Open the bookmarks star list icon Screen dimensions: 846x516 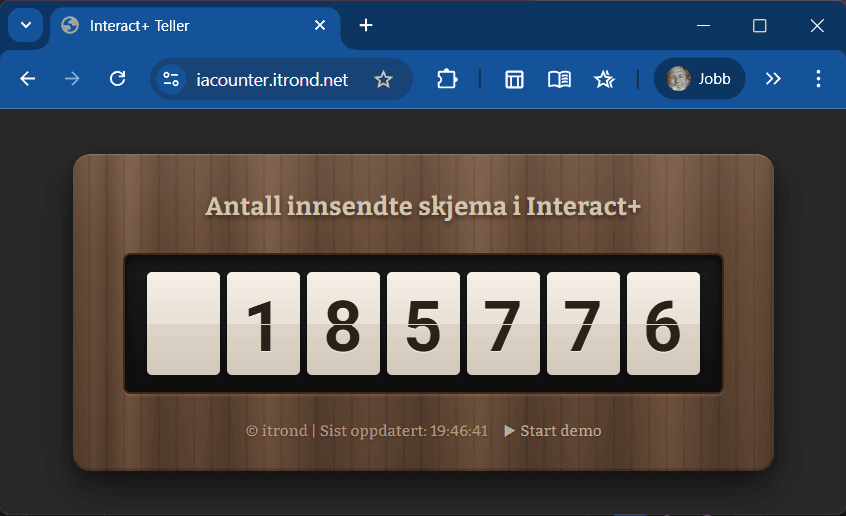[x=604, y=79]
